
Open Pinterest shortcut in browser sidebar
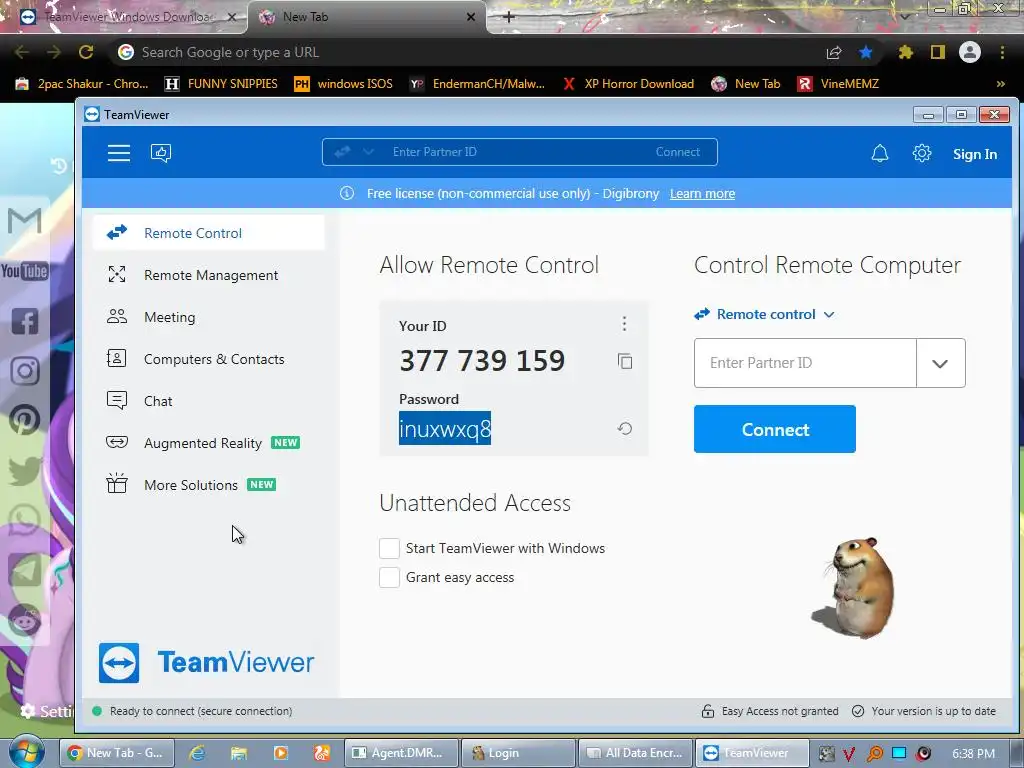click(x=25, y=421)
